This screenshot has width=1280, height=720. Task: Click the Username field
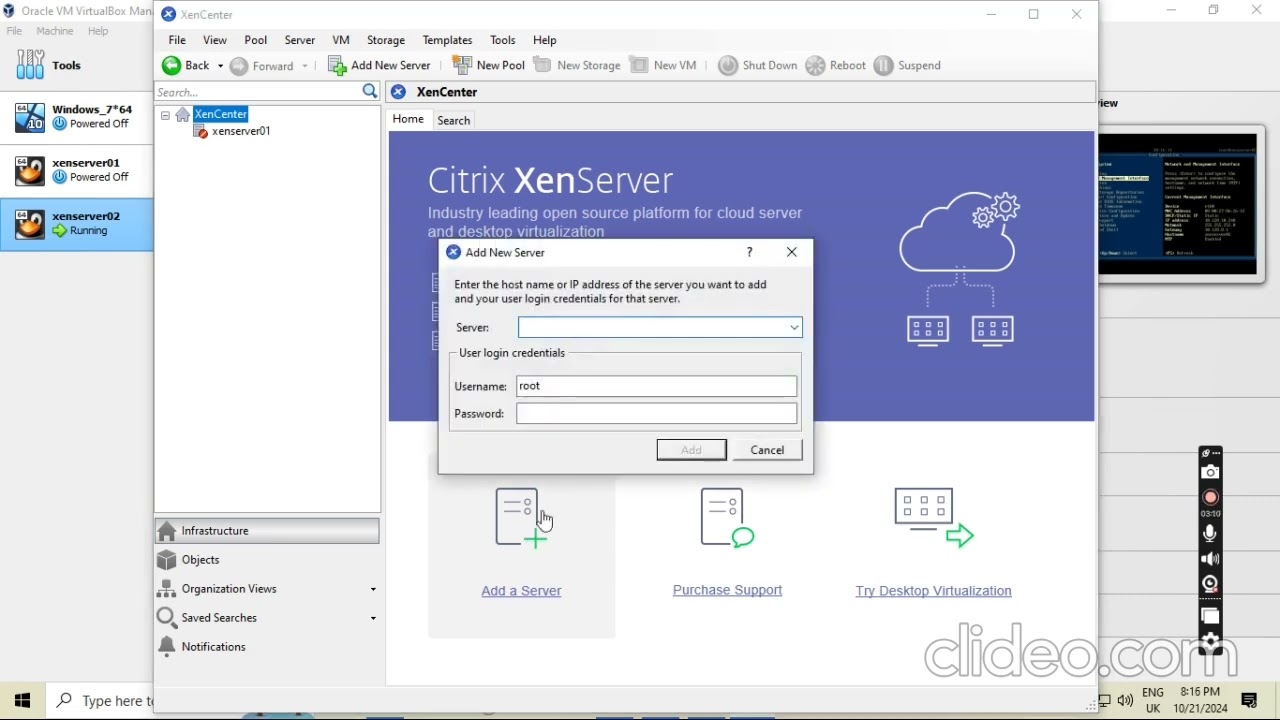pos(657,386)
